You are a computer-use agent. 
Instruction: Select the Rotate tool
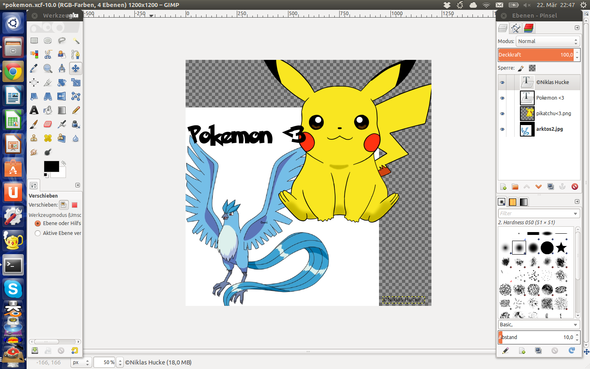(62, 82)
